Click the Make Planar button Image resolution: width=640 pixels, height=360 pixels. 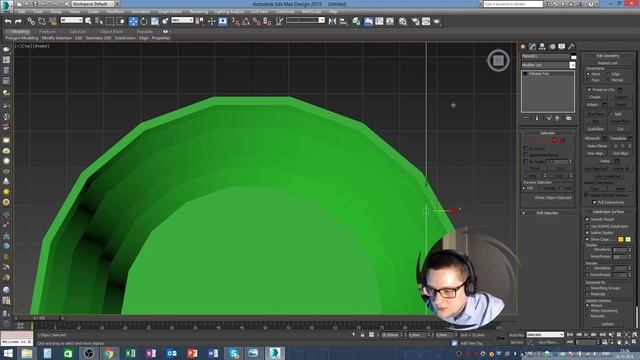point(597,146)
